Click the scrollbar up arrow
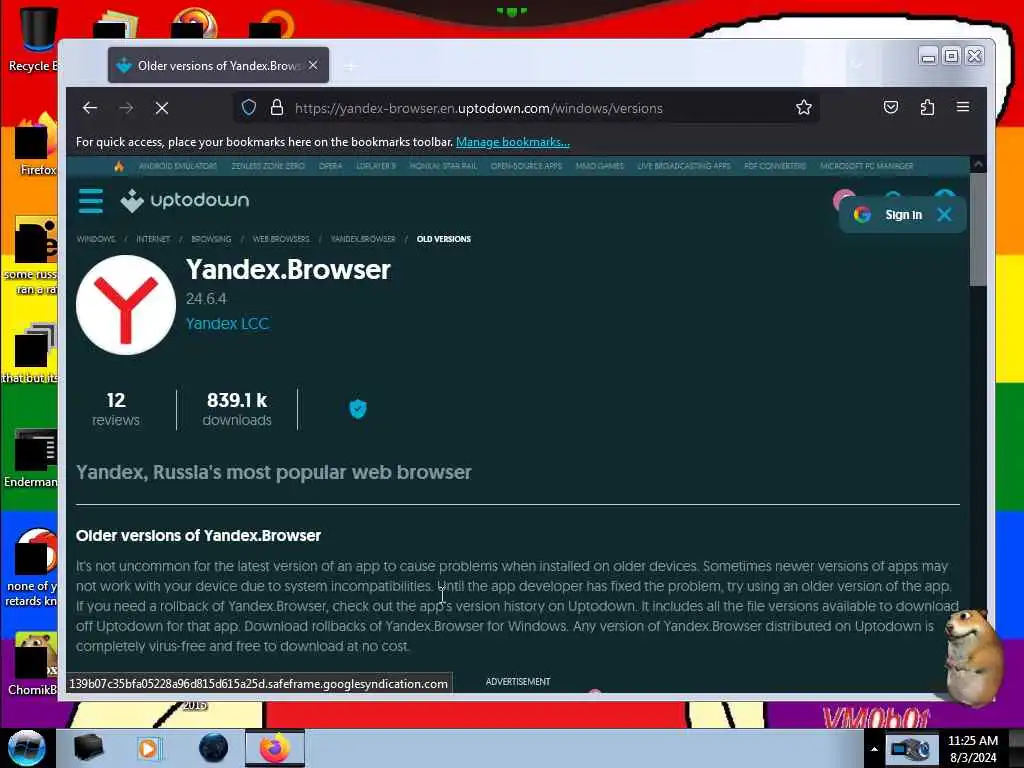Viewport: 1024px width, 768px height. (x=978, y=165)
